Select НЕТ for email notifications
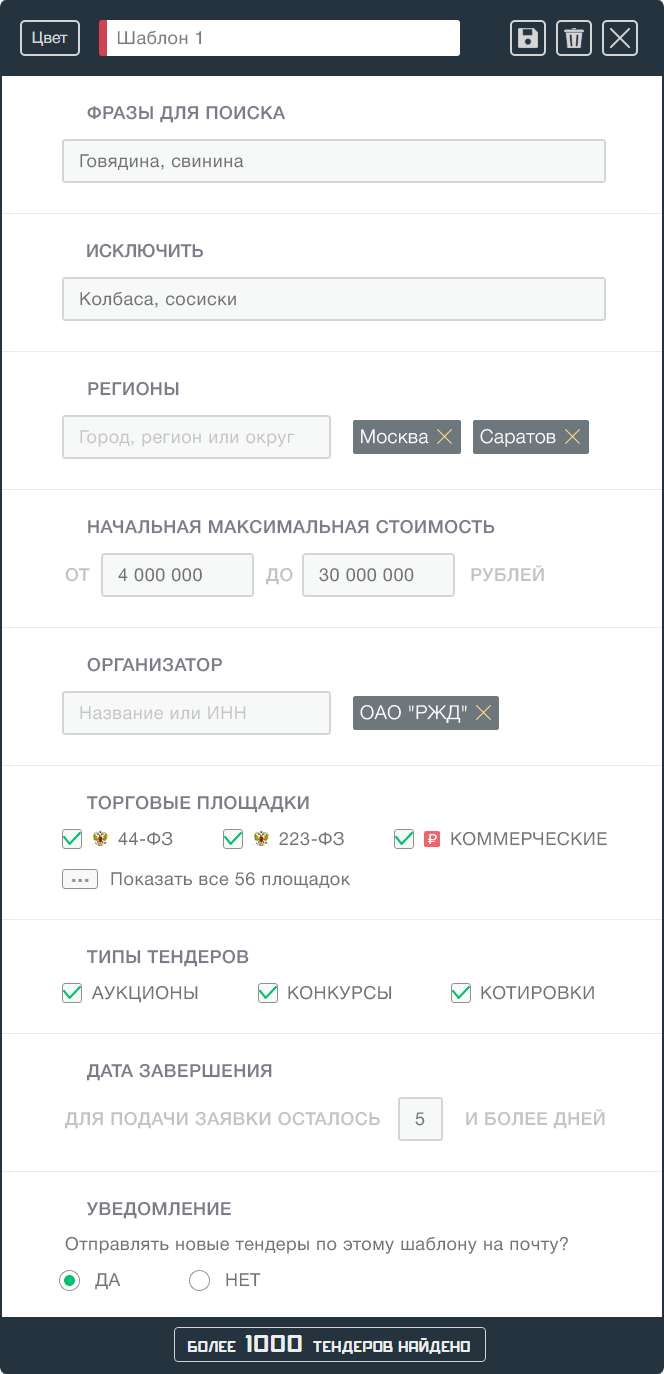This screenshot has width=664, height=1374. (199, 1280)
